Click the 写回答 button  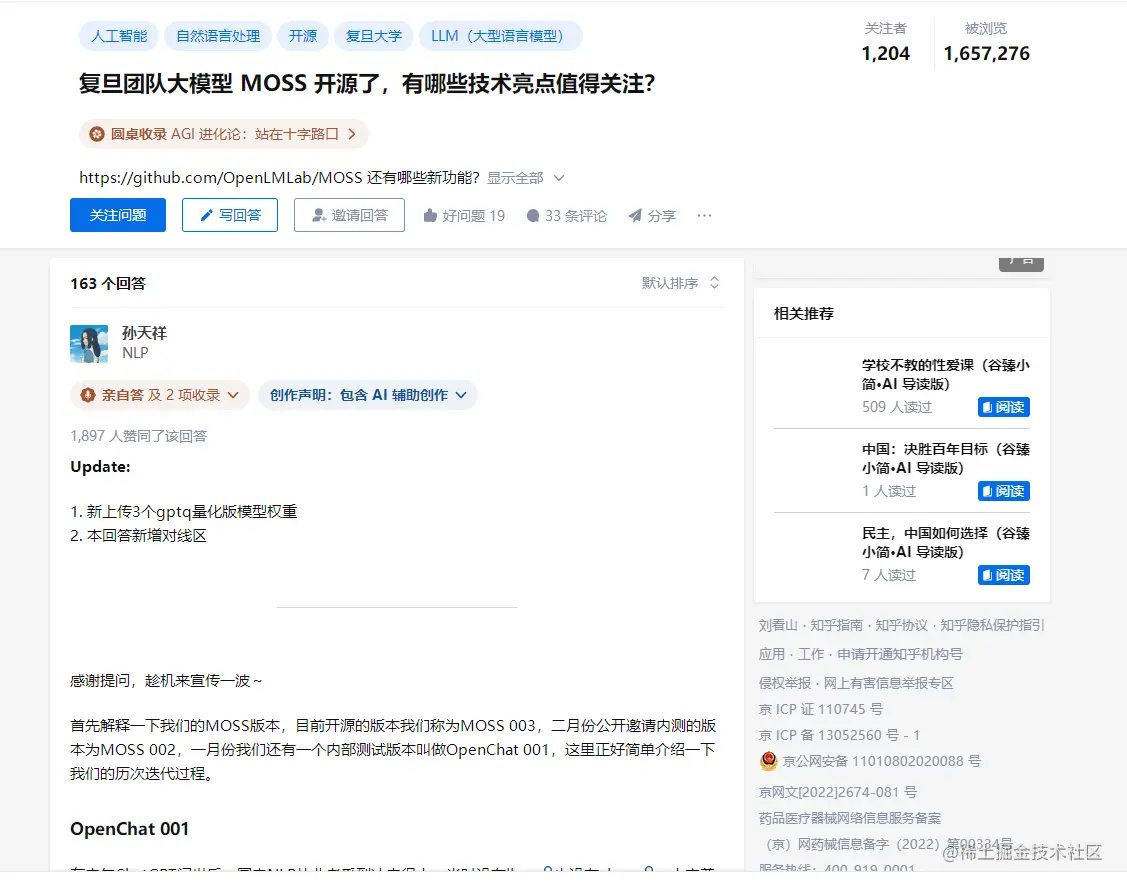pyautogui.click(x=230, y=215)
